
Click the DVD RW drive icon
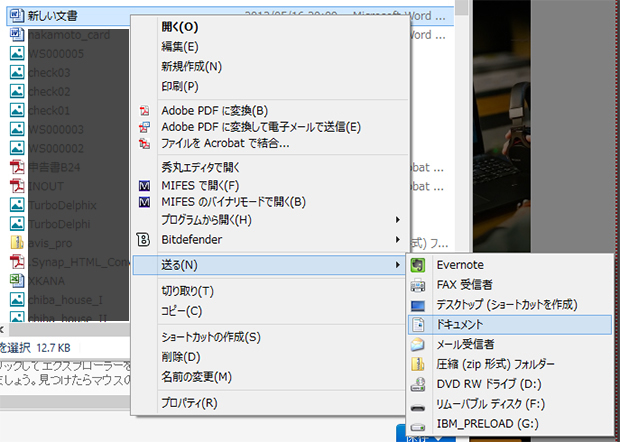418,384
